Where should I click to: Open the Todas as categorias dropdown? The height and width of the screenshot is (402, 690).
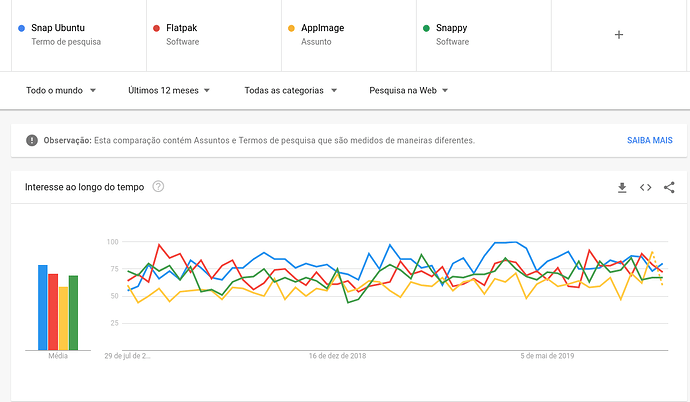pyautogui.click(x=290, y=90)
